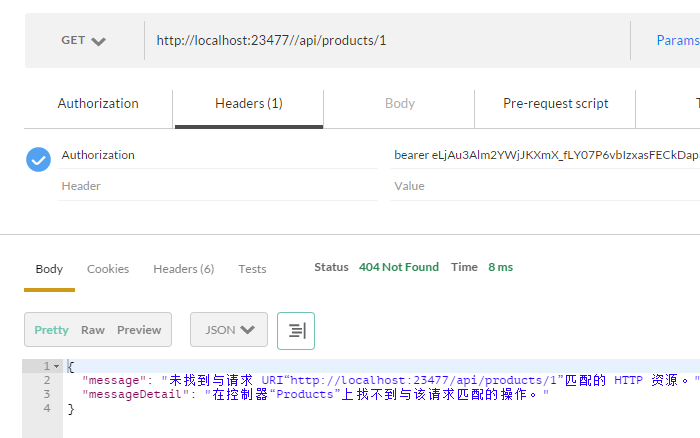This screenshot has width=700, height=438.
Task: Open the JSON format dropdown
Action: (x=229, y=330)
